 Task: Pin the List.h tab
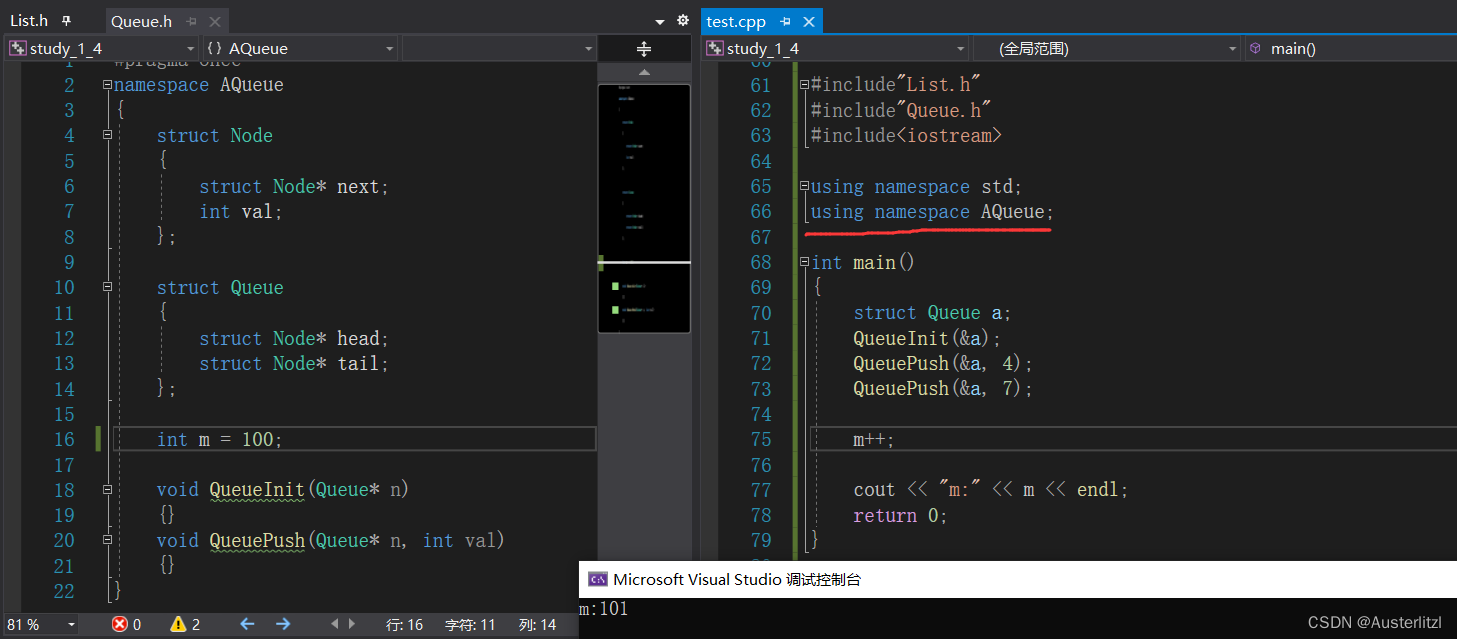pos(67,20)
